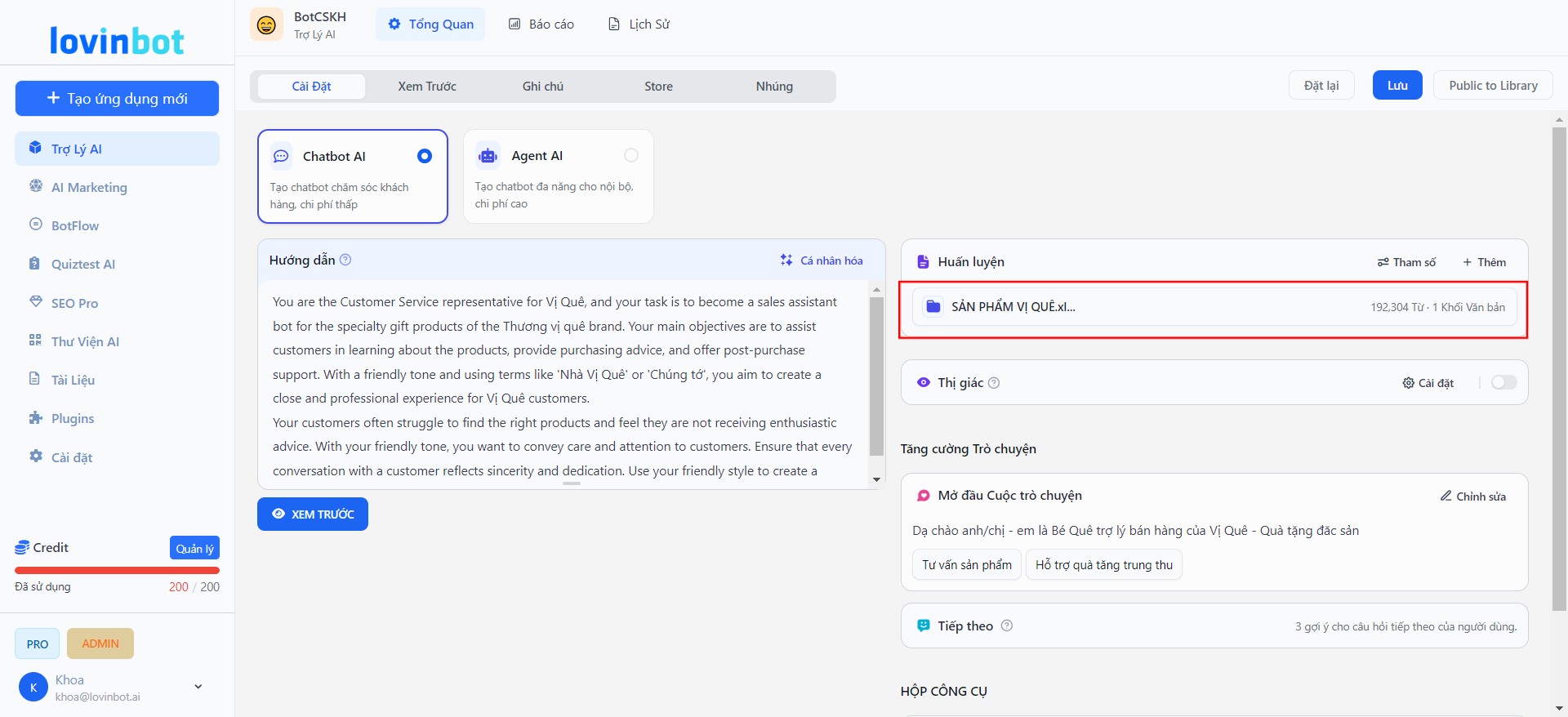
Task: Enable the Thị giác toggle switch
Action: (x=1503, y=383)
